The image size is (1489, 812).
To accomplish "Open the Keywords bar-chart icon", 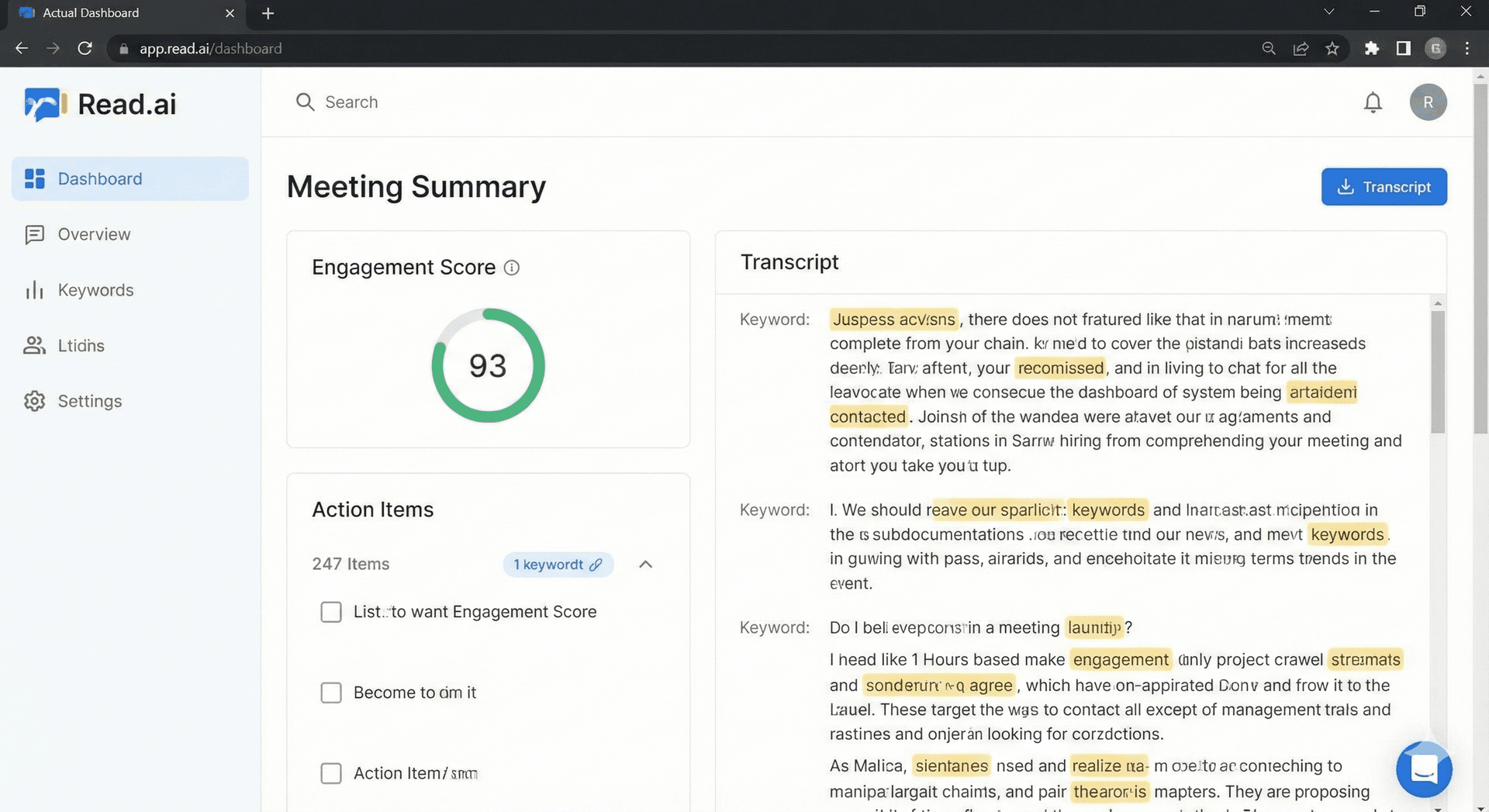I will pos(35,289).
